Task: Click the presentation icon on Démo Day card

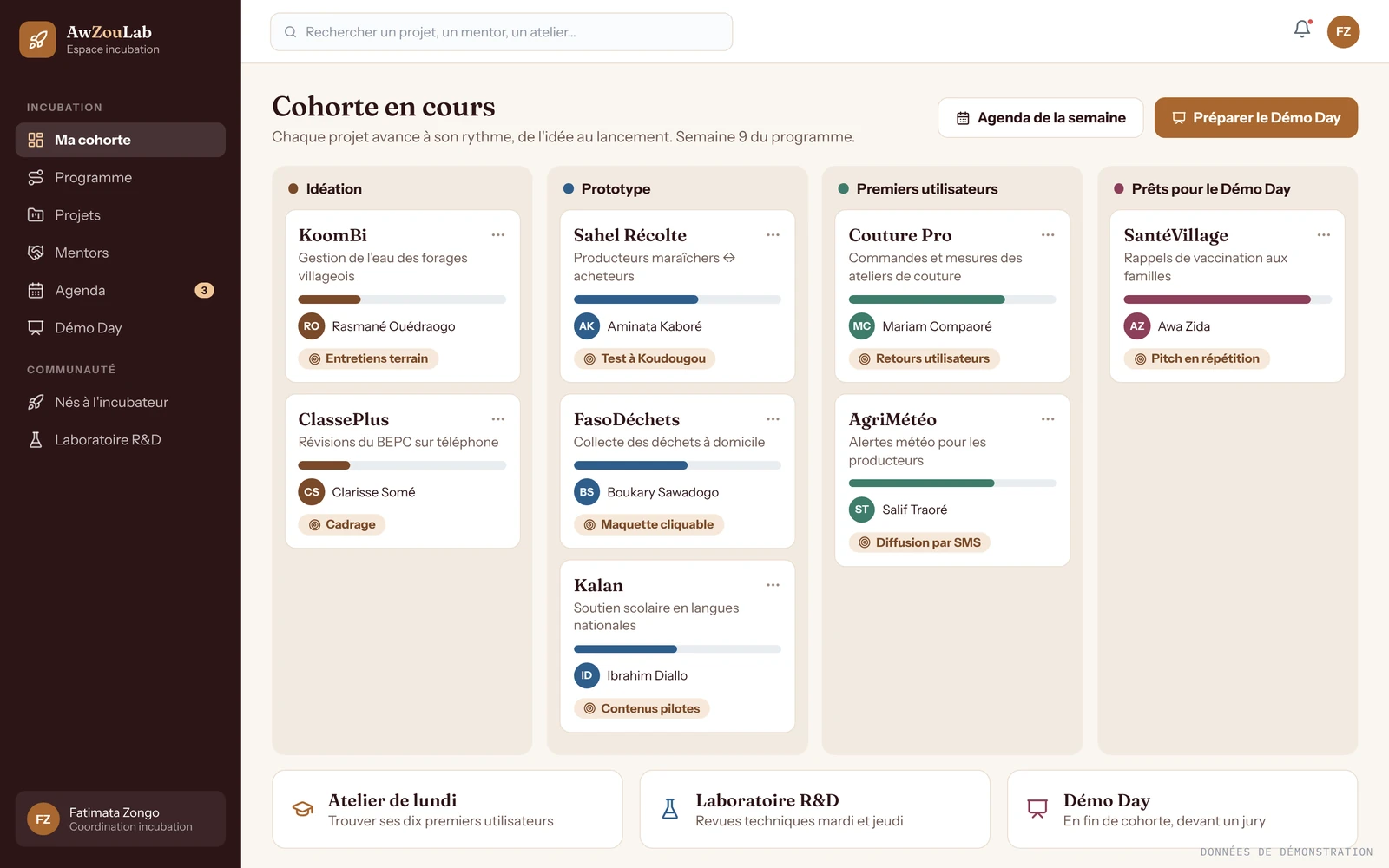Action: [1037, 809]
